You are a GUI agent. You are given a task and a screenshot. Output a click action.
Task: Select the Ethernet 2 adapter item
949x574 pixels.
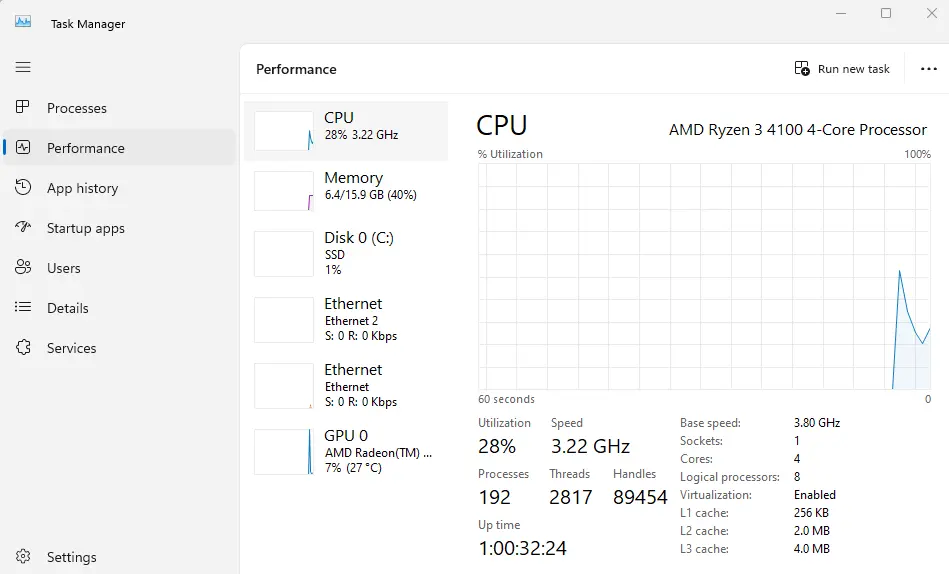346,320
